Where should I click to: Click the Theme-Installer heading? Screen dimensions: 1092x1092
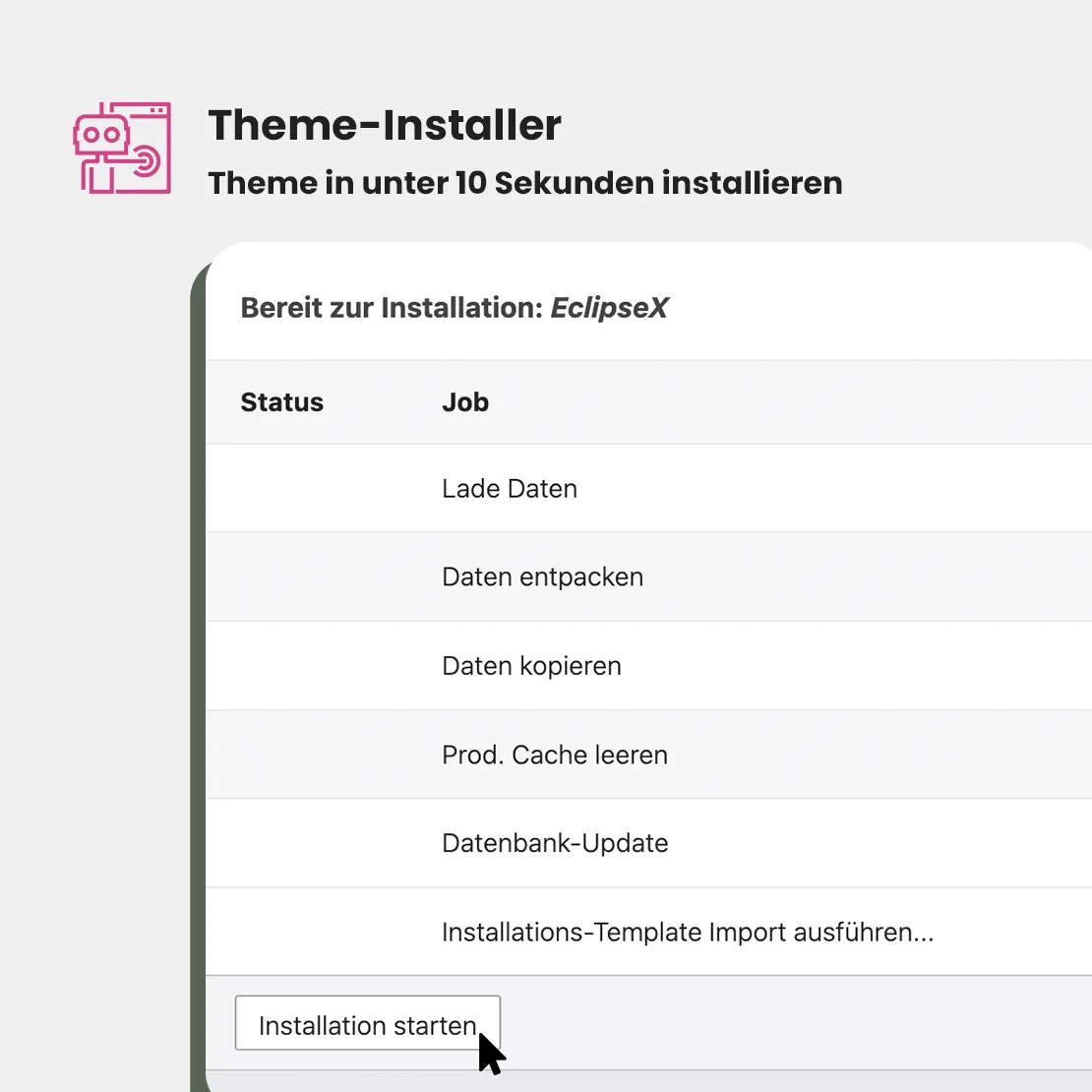click(x=384, y=125)
